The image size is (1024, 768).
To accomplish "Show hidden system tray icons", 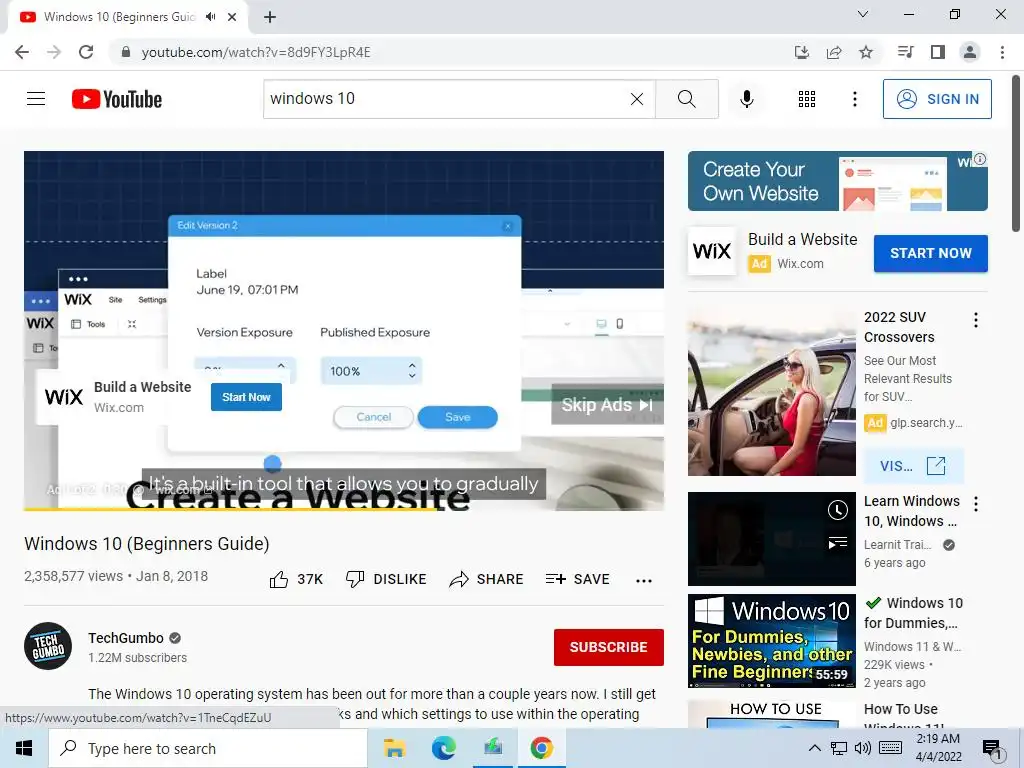I will [x=814, y=748].
